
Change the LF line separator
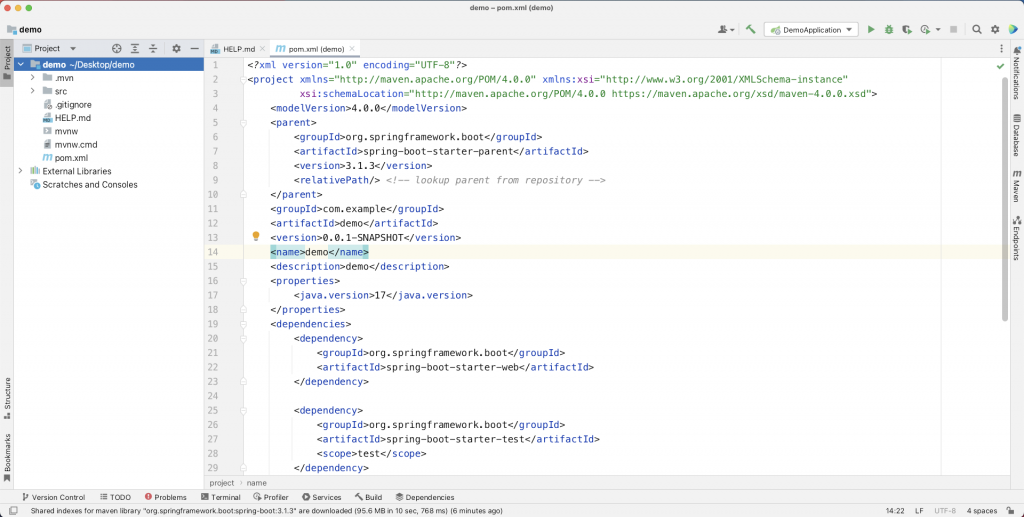point(919,510)
